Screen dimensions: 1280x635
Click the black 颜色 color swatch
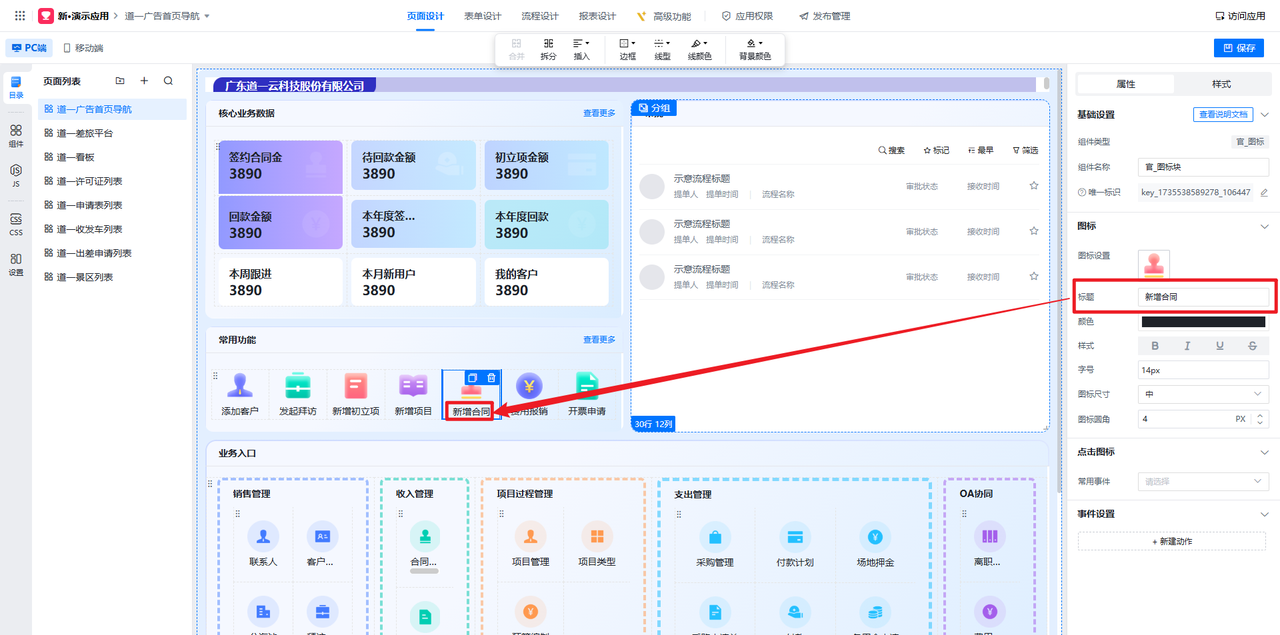(1203, 322)
